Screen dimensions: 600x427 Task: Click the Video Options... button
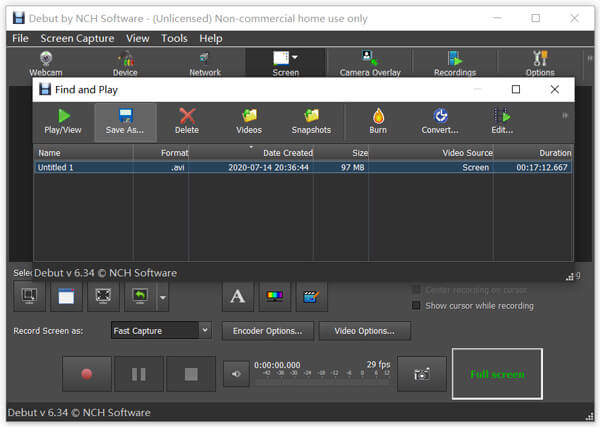(365, 331)
